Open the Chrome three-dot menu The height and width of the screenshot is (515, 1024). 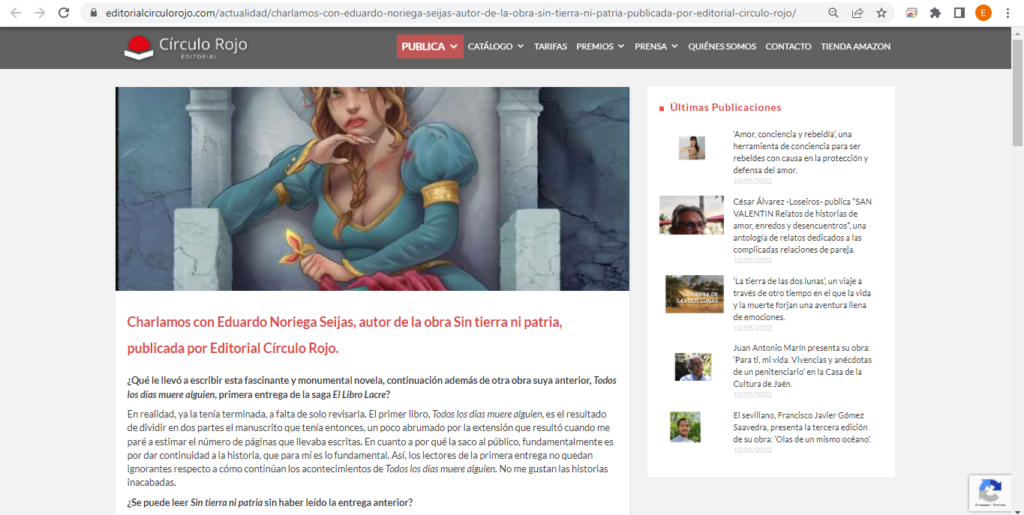1008,12
